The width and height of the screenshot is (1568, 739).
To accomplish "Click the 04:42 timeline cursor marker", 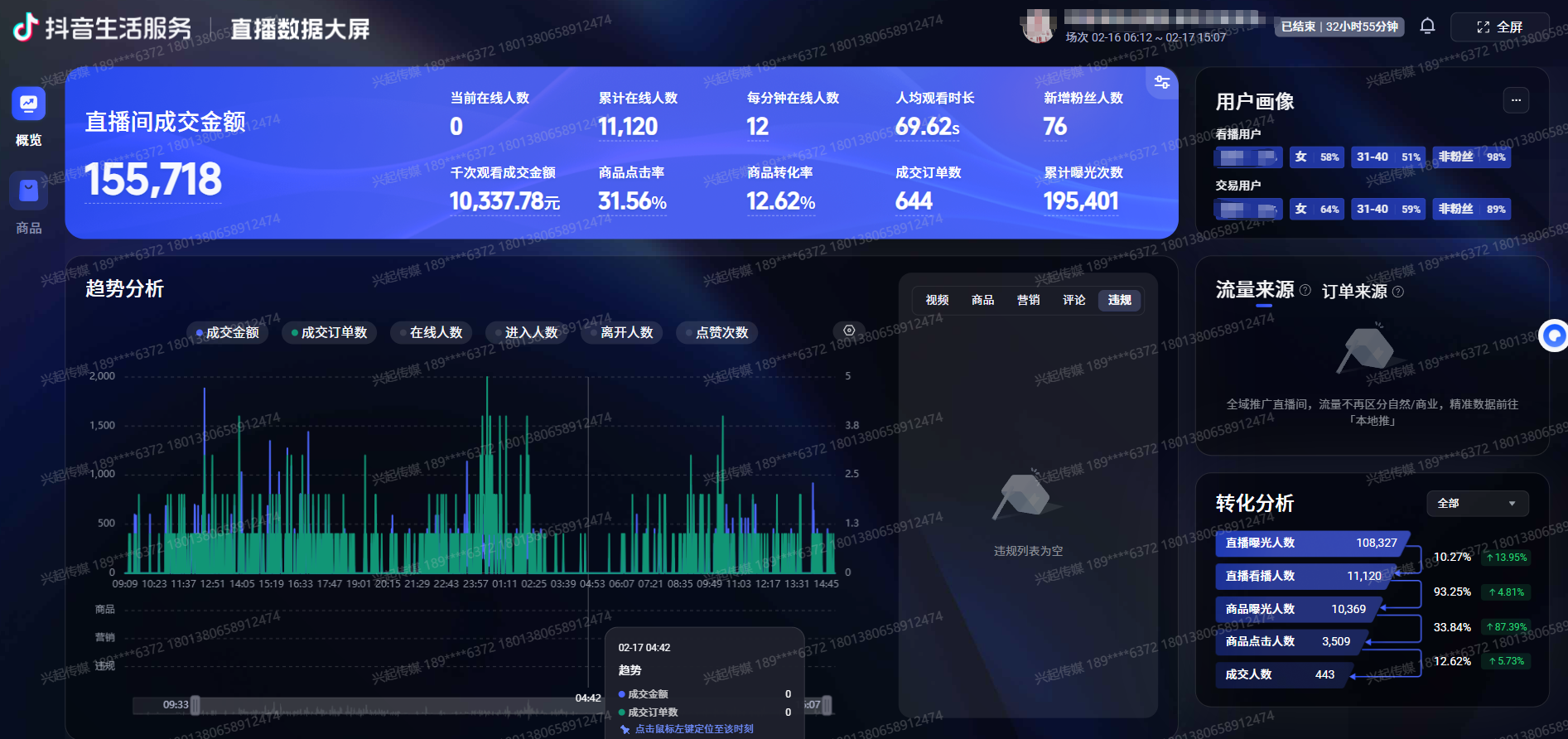I will click(x=588, y=698).
